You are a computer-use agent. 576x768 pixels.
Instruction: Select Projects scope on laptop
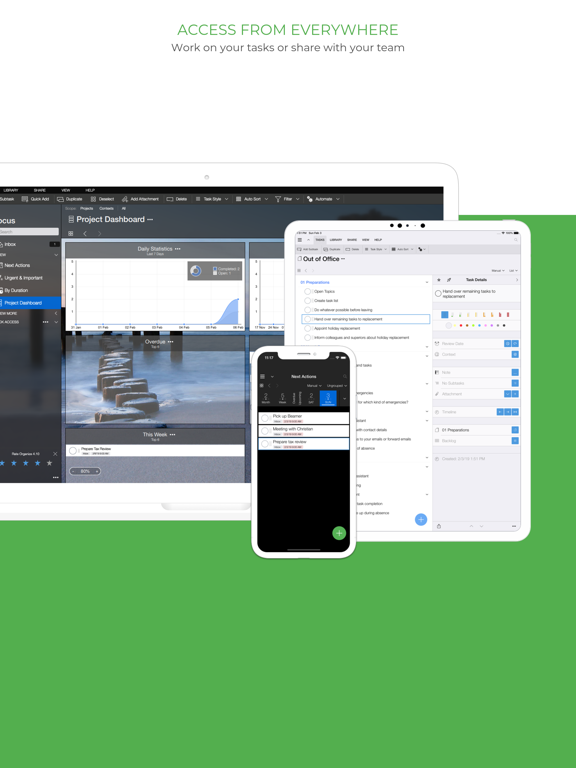[x=86, y=208]
